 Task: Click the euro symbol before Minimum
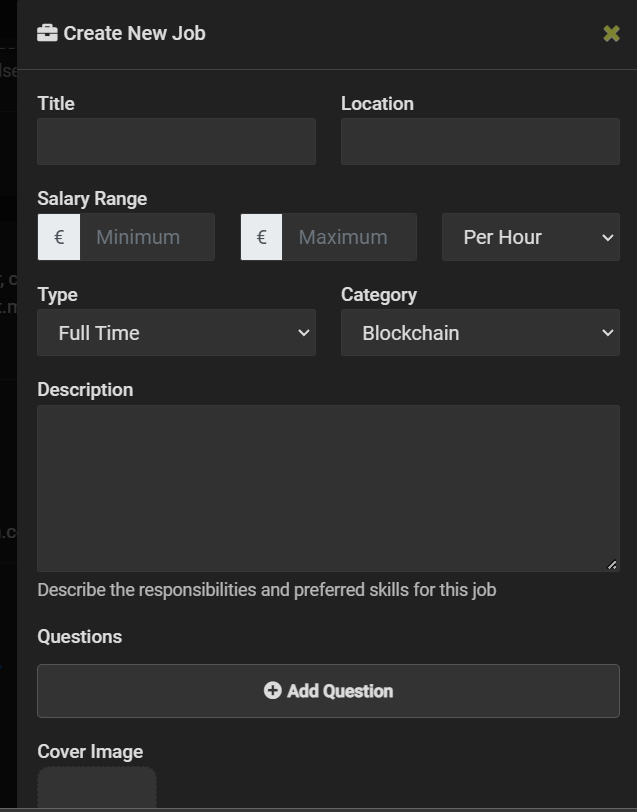pos(59,237)
